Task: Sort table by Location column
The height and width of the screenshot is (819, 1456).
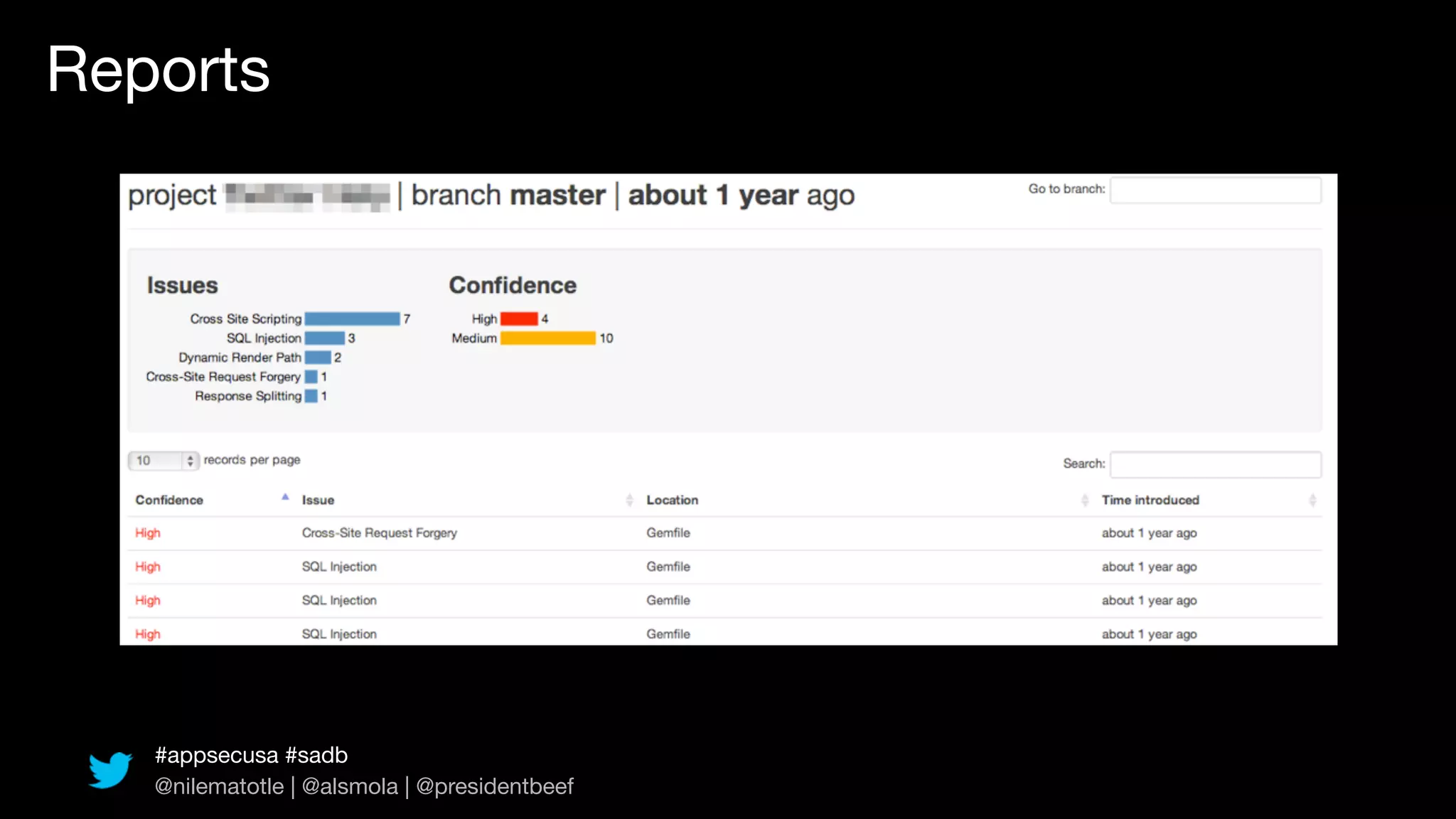Action: pos(867,500)
